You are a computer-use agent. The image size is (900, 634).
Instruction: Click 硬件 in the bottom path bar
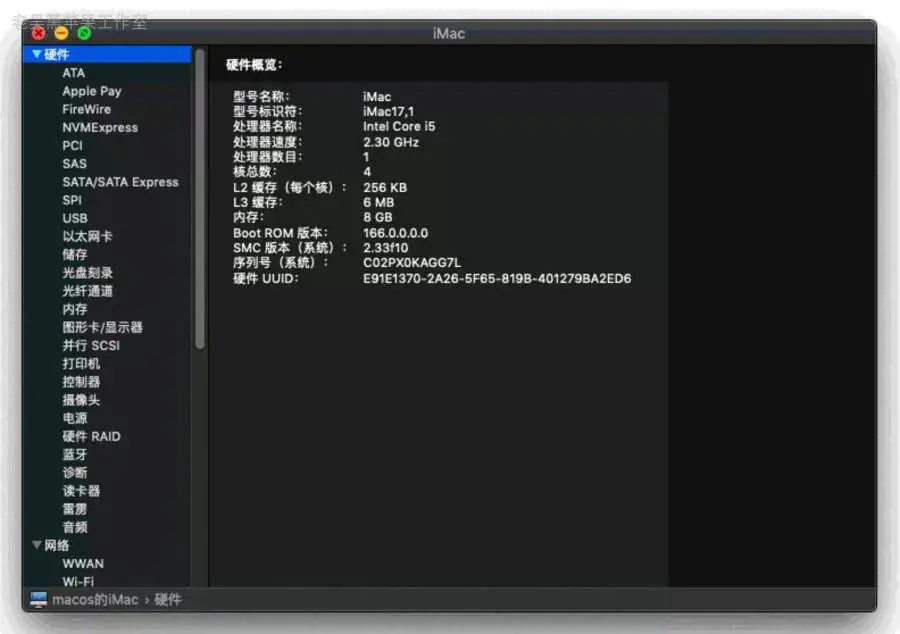click(168, 600)
